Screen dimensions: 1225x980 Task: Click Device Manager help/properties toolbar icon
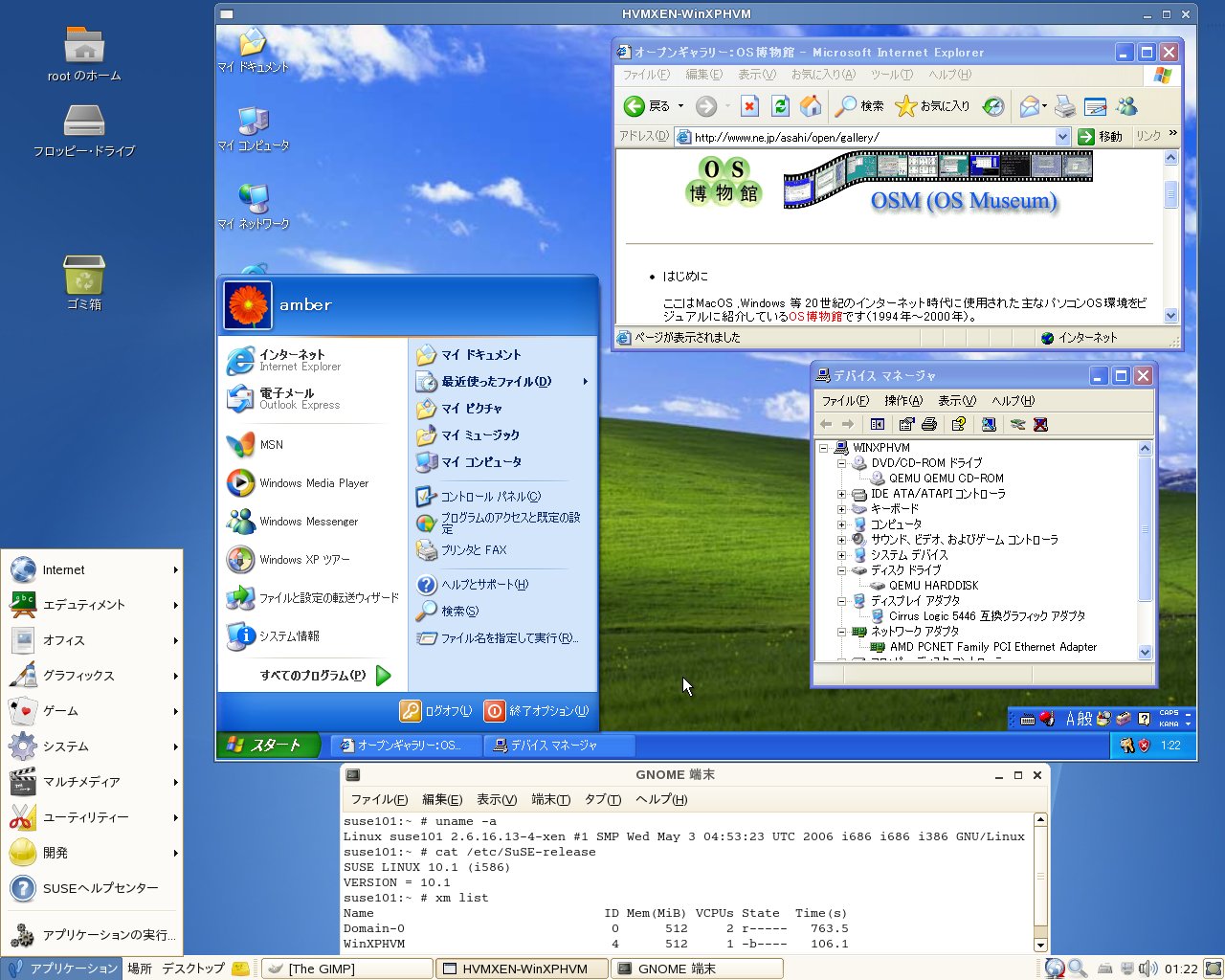[x=958, y=424]
